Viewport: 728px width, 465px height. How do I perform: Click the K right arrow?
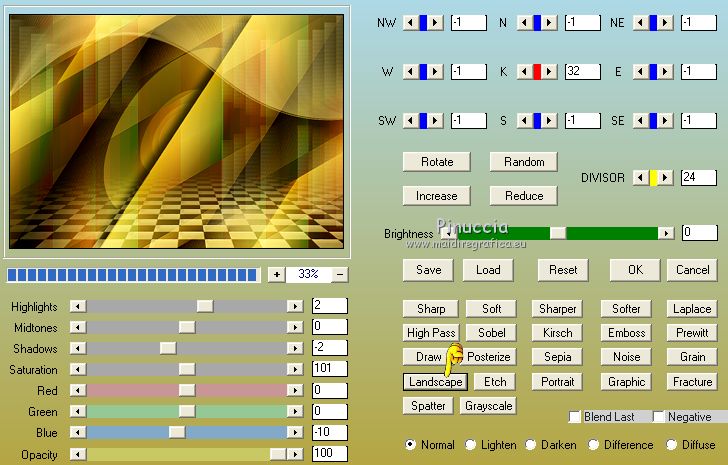(x=549, y=71)
